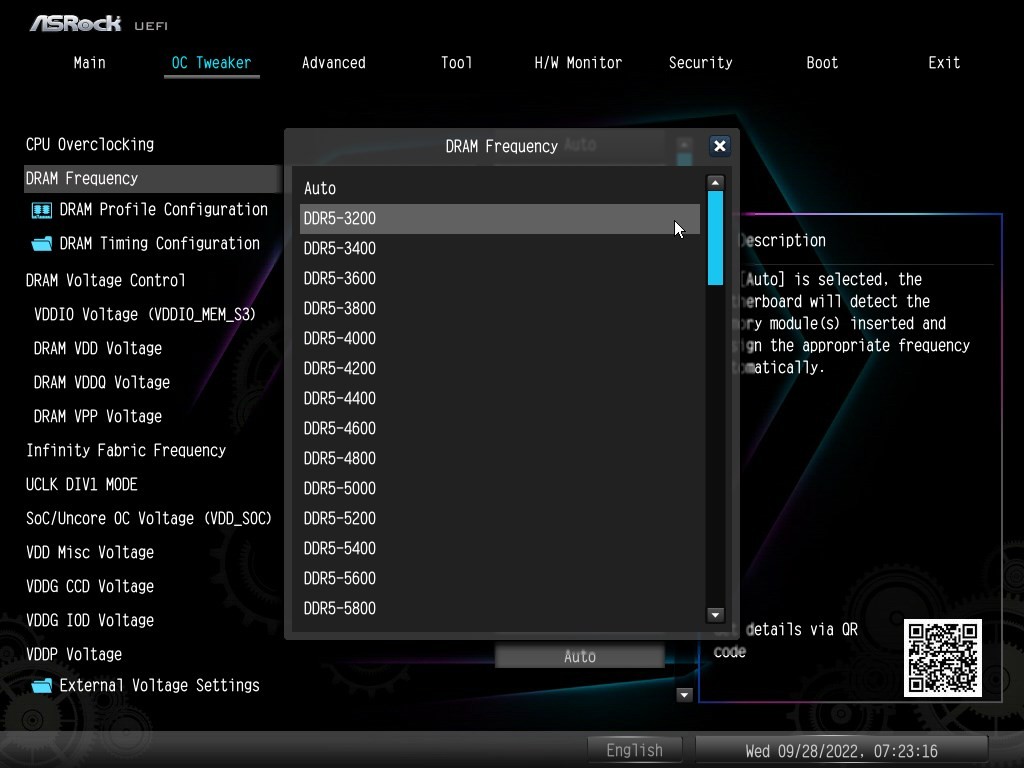Click the DRAM Frequency list scrollbar thumb
The image size is (1024, 768).
[715, 238]
